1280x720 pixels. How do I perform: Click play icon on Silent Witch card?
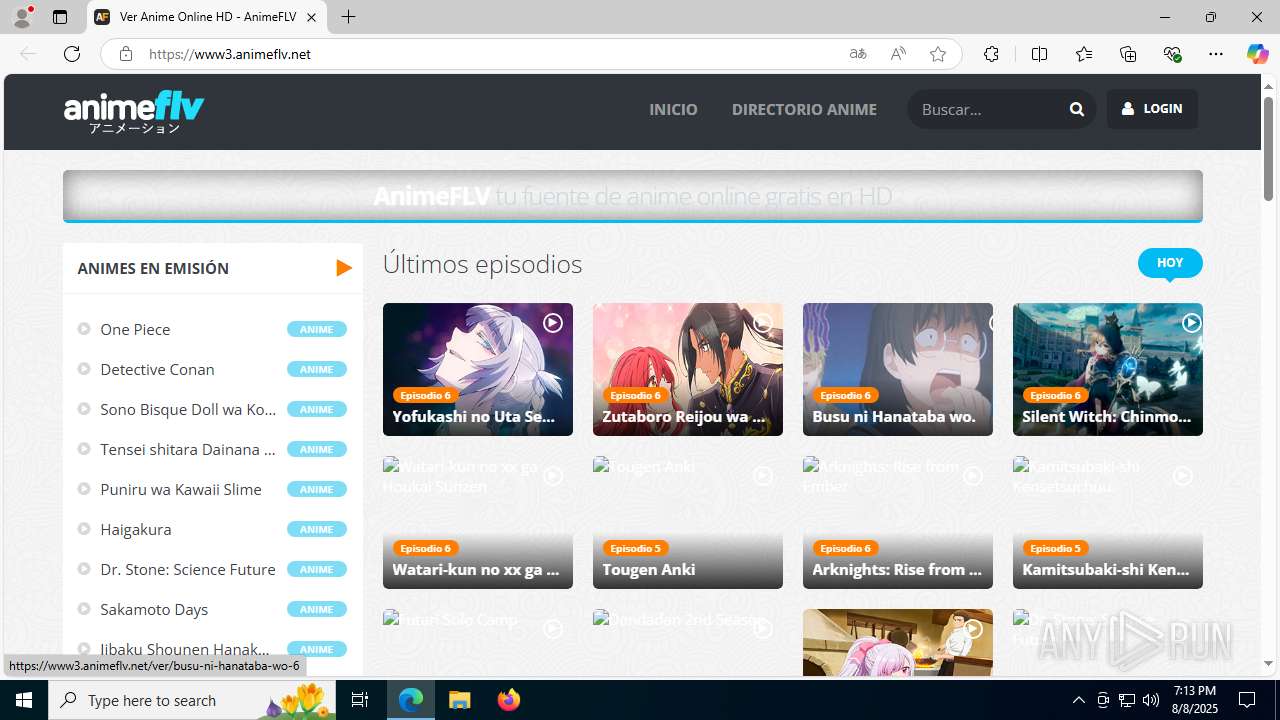click(x=1191, y=323)
